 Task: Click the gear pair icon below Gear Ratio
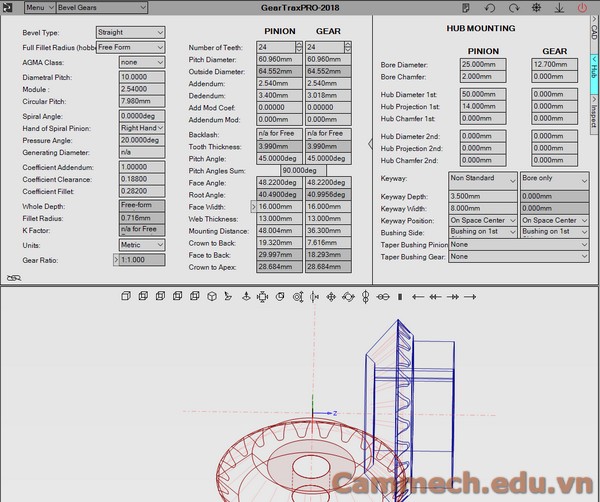(14, 278)
